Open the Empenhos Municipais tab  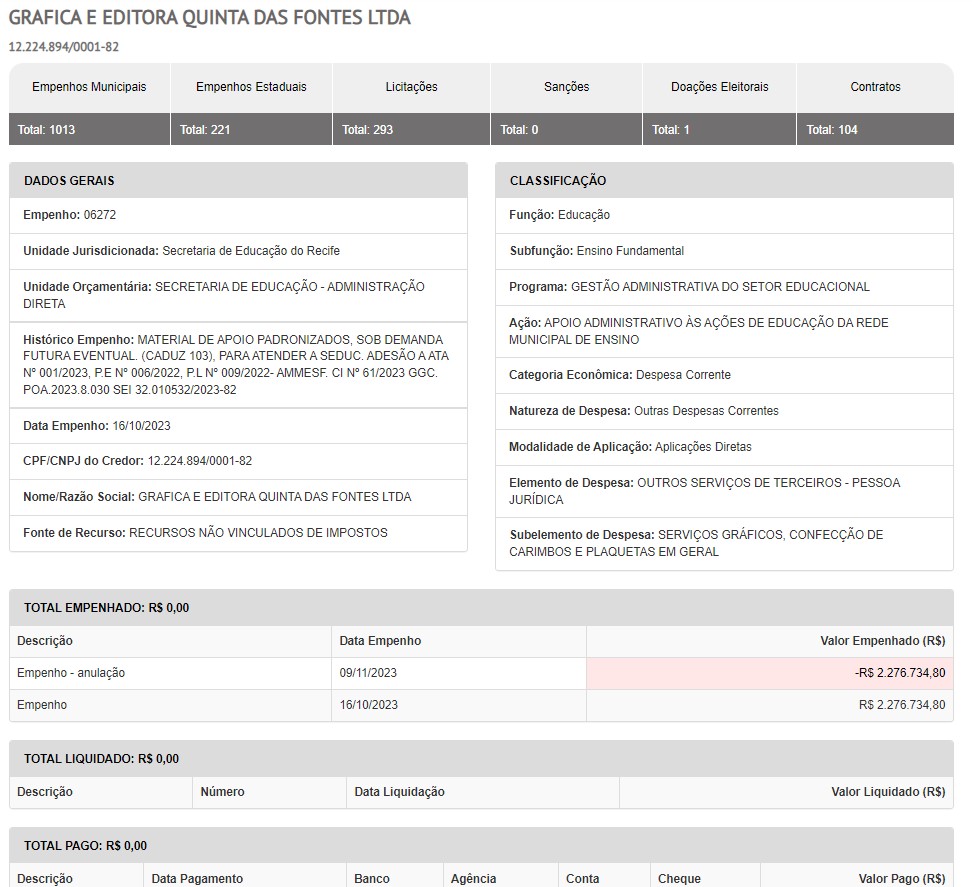(89, 87)
